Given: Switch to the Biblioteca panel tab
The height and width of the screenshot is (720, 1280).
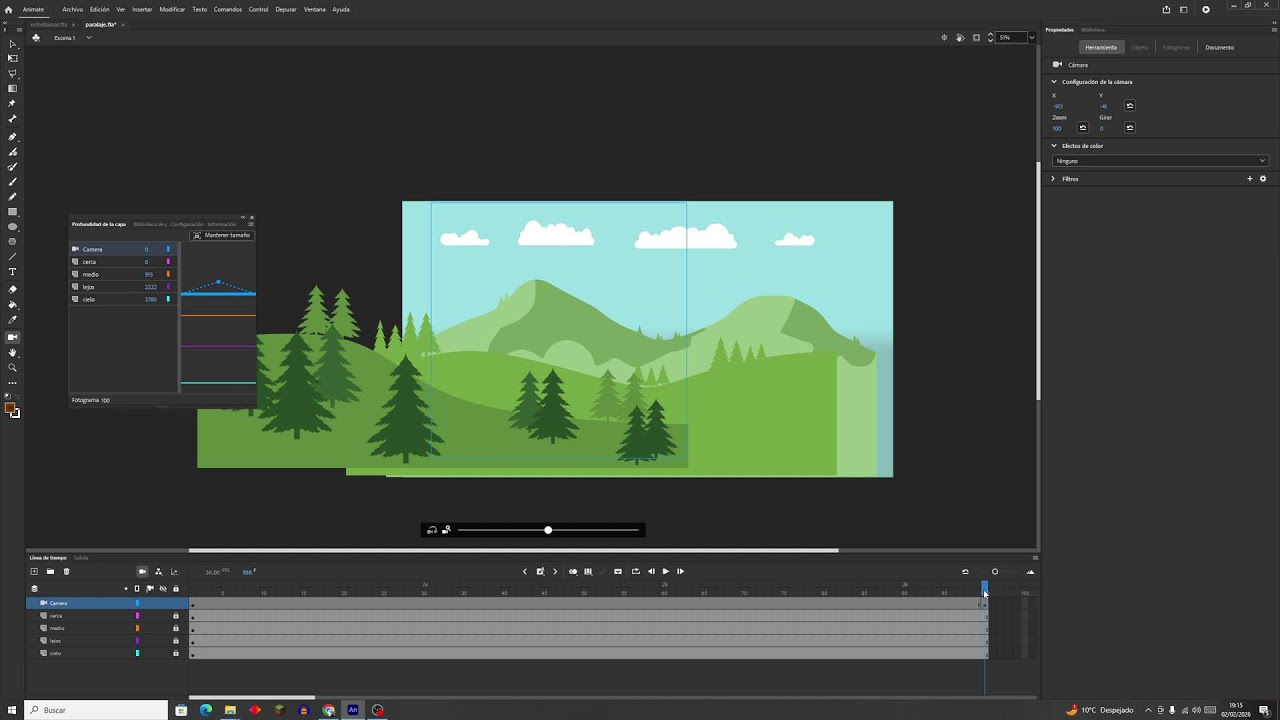Looking at the screenshot, I should (x=1093, y=30).
